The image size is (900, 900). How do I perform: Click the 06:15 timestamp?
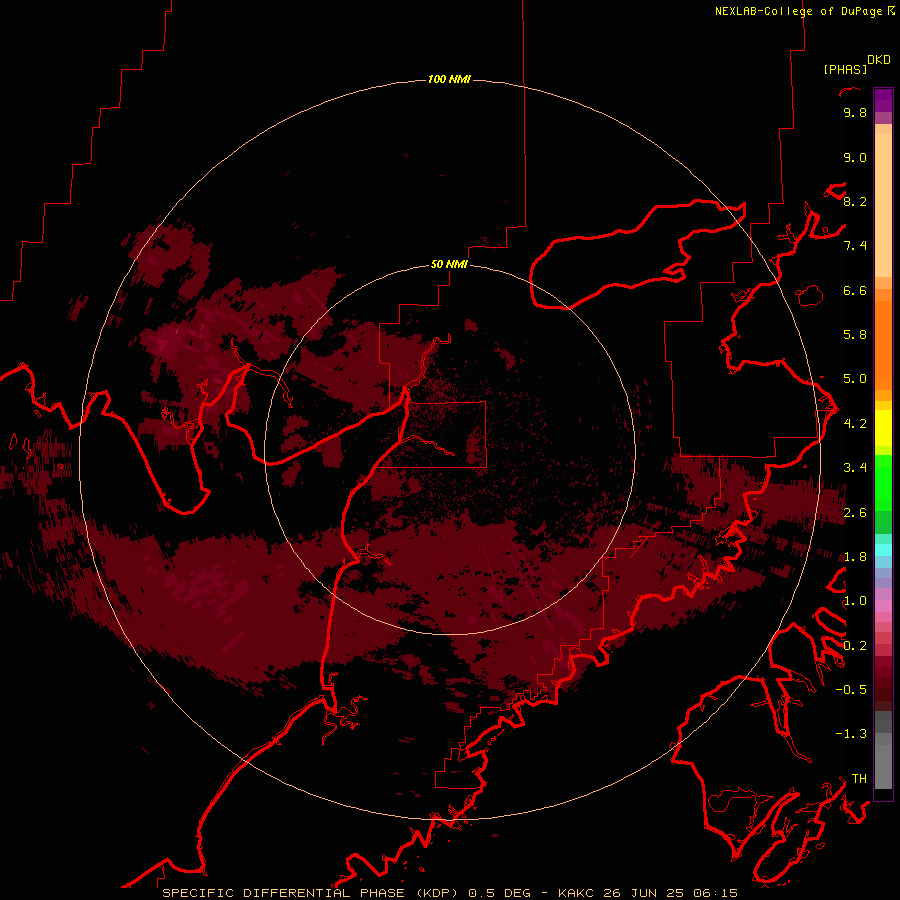point(715,893)
